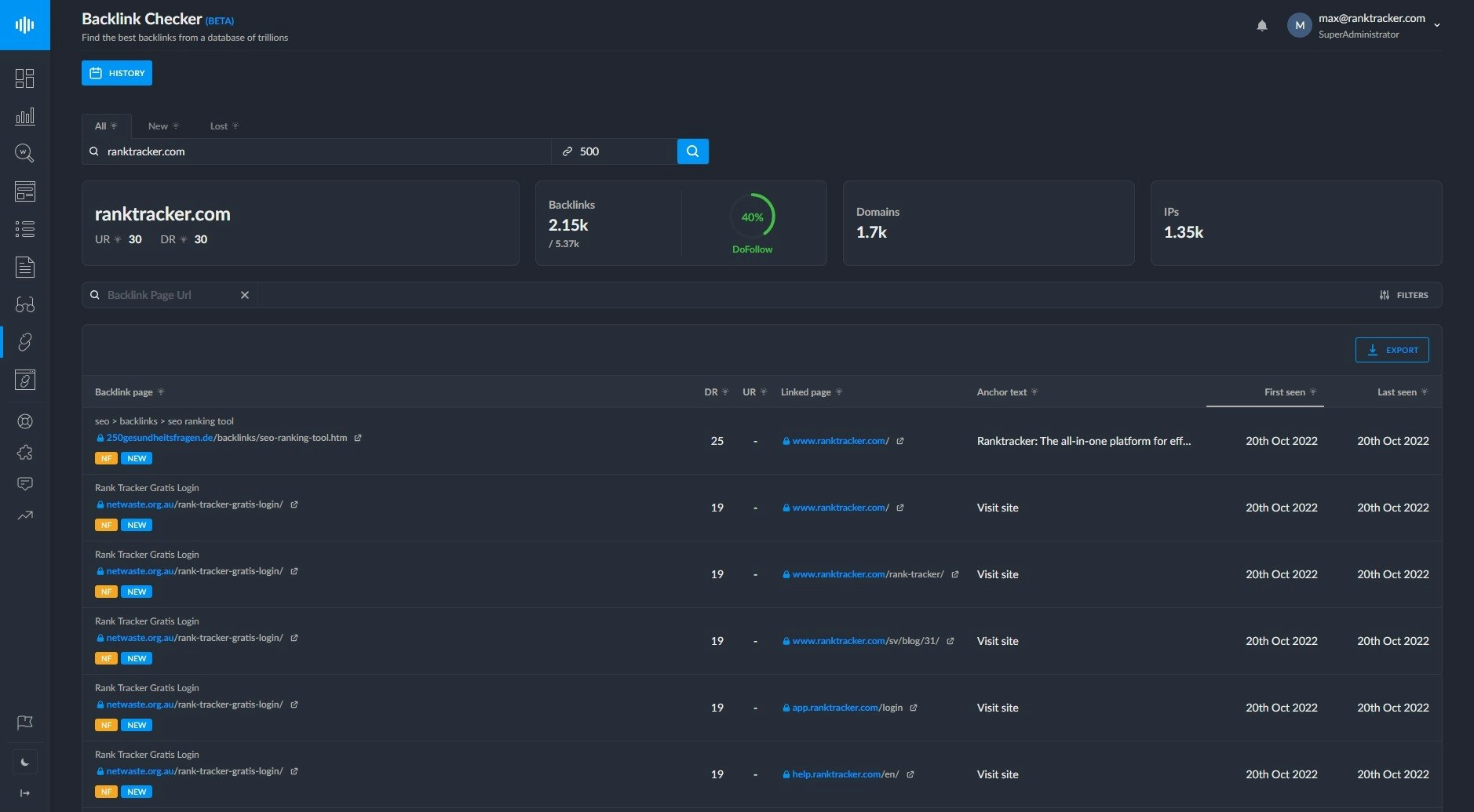This screenshot has width=1474, height=812.
Task: Open notifications bell
Action: 1262,25
